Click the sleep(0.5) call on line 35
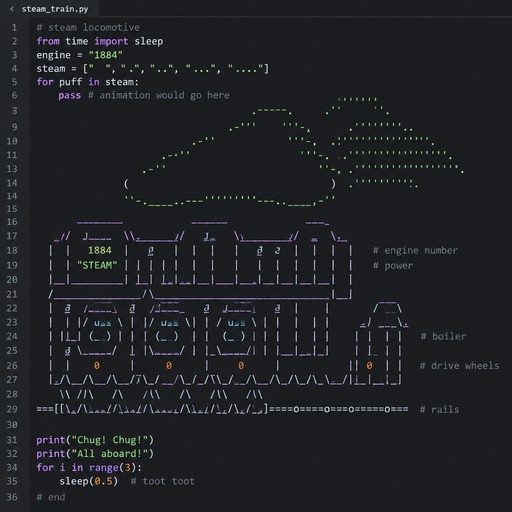 (89, 481)
